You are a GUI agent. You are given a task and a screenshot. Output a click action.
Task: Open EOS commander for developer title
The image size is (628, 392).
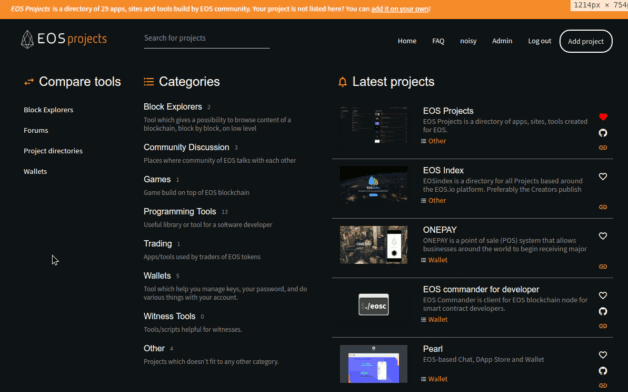point(481,289)
